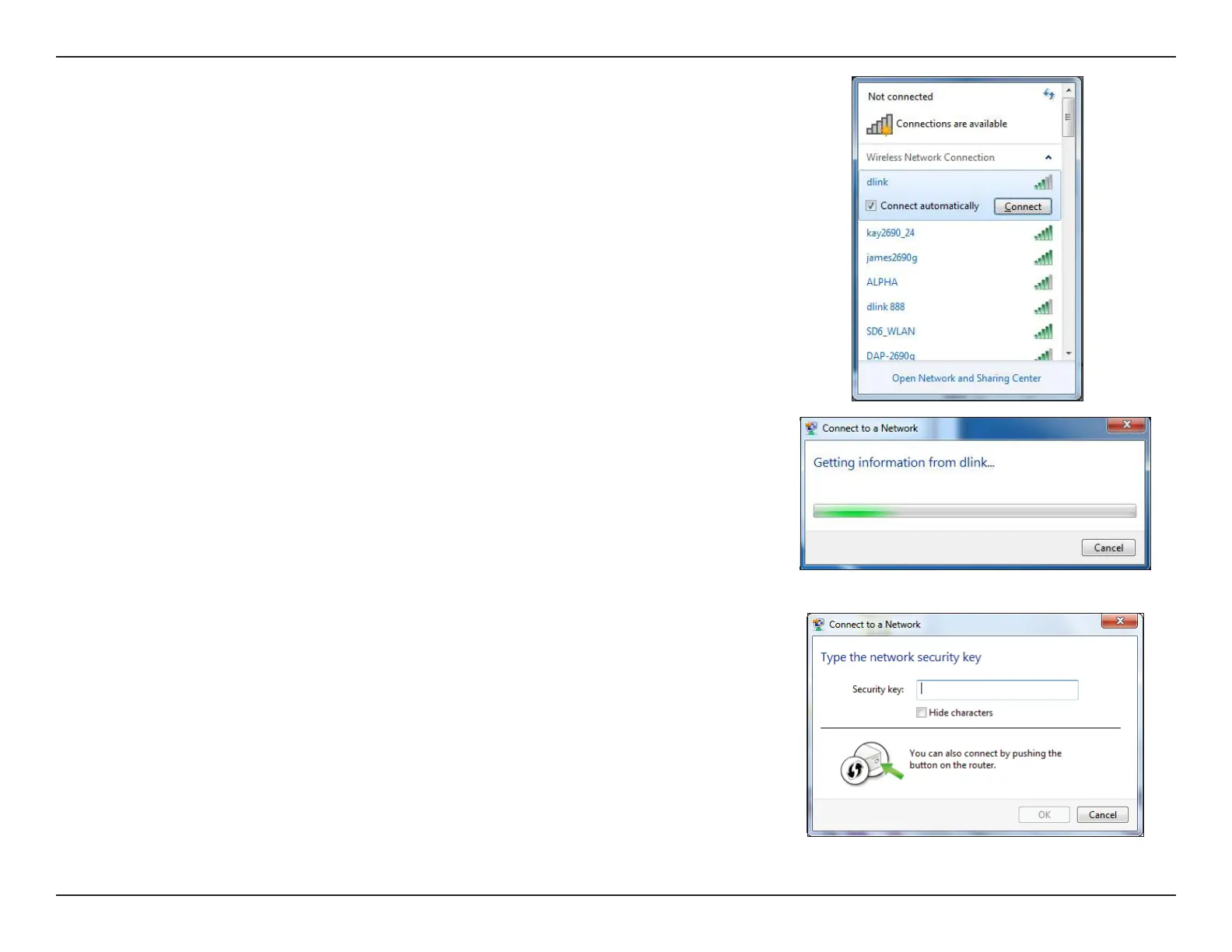The width and height of the screenshot is (1232, 952).
Task: Click the signal bars for SD6_WLAN
Action: (1043, 331)
